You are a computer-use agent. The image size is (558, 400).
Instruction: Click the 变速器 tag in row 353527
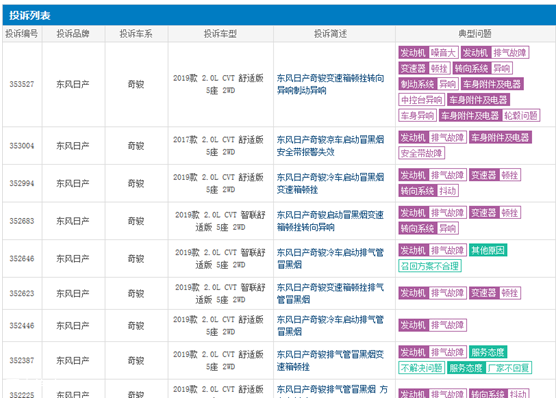tap(413, 68)
